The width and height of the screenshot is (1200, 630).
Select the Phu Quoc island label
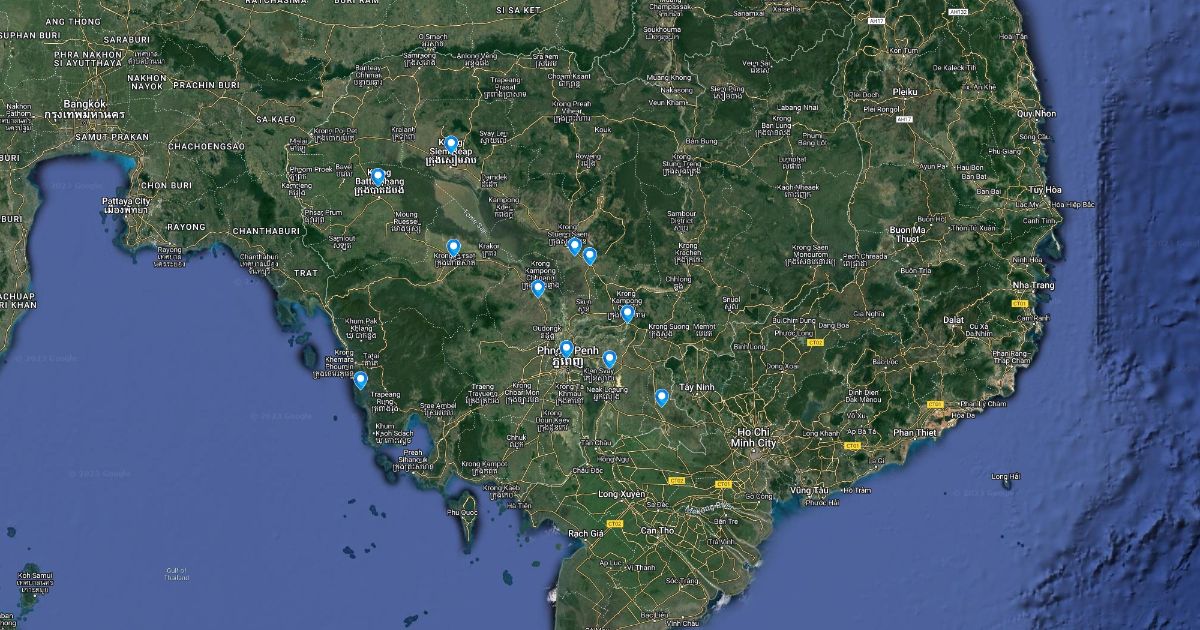pyautogui.click(x=464, y=511)
